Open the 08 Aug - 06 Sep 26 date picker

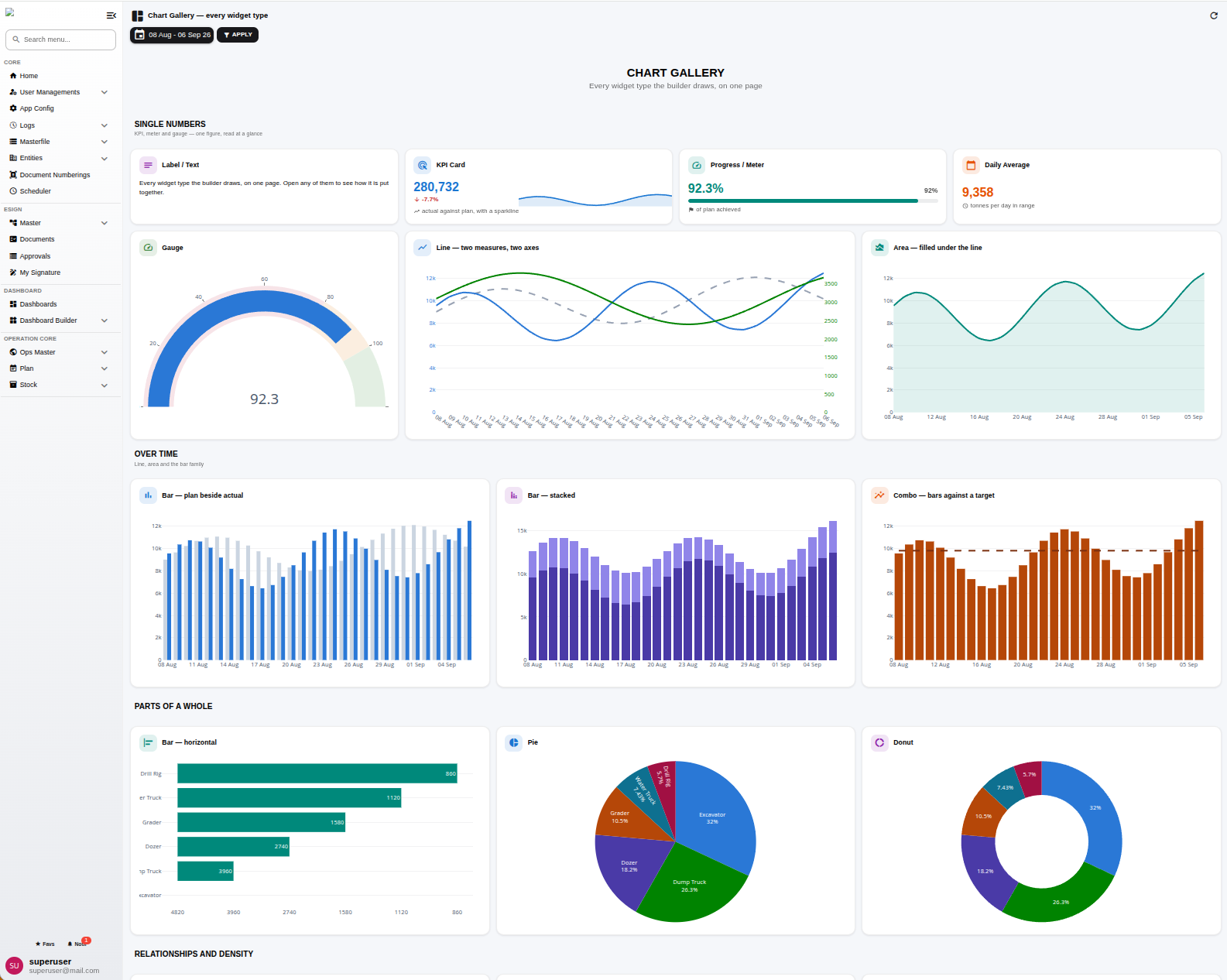[172, 35]
